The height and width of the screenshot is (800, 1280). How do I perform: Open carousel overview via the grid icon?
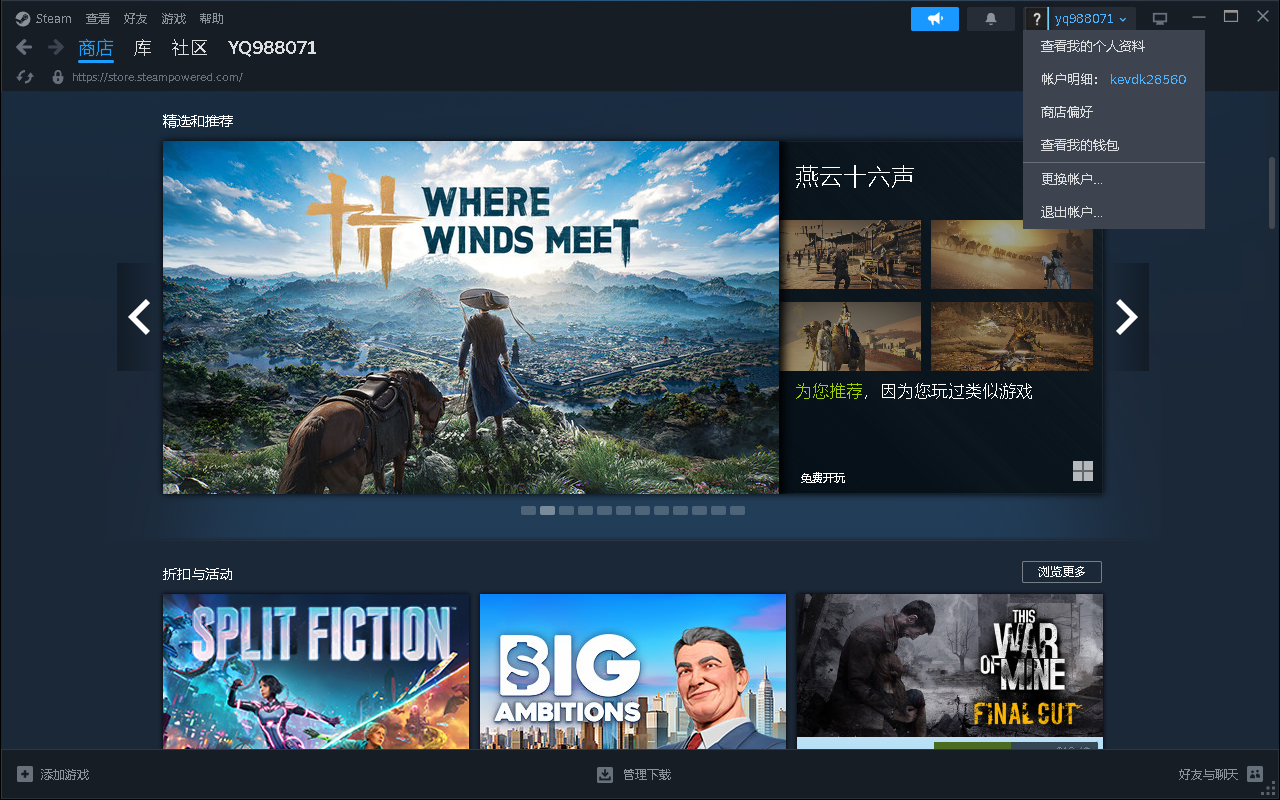point(1082,471)
